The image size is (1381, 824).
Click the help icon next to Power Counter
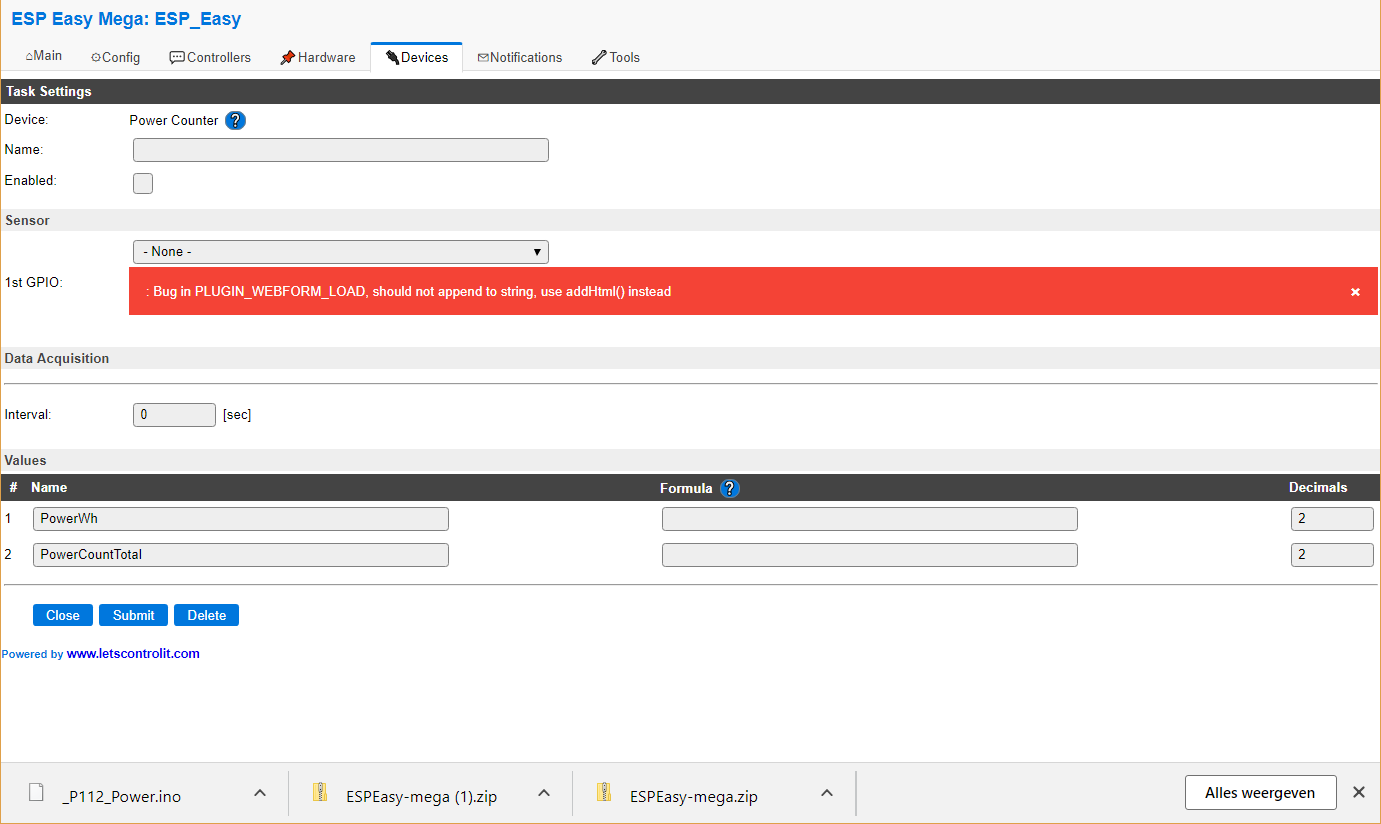coord(235,120)
